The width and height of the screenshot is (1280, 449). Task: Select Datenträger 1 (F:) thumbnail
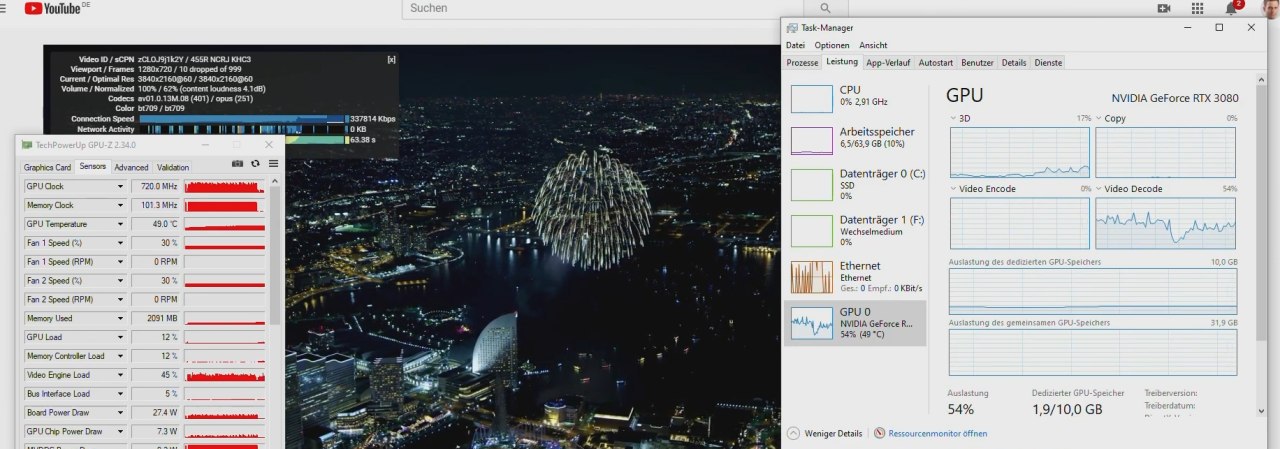pyautogui.click(x=812, y=229)
